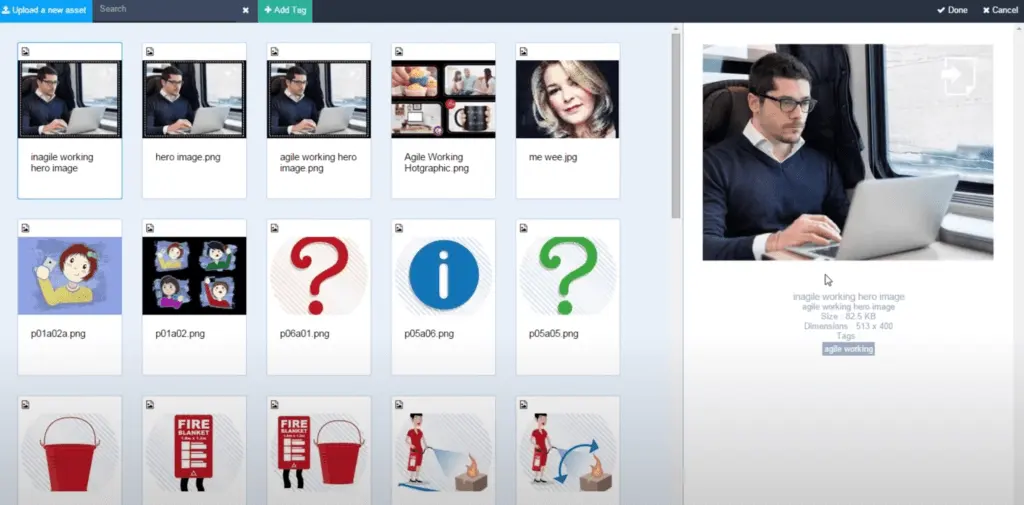Click image-type icon on p05a06.png card
The height and width of the screenshot is (505, 1024).
click(399, 228)
